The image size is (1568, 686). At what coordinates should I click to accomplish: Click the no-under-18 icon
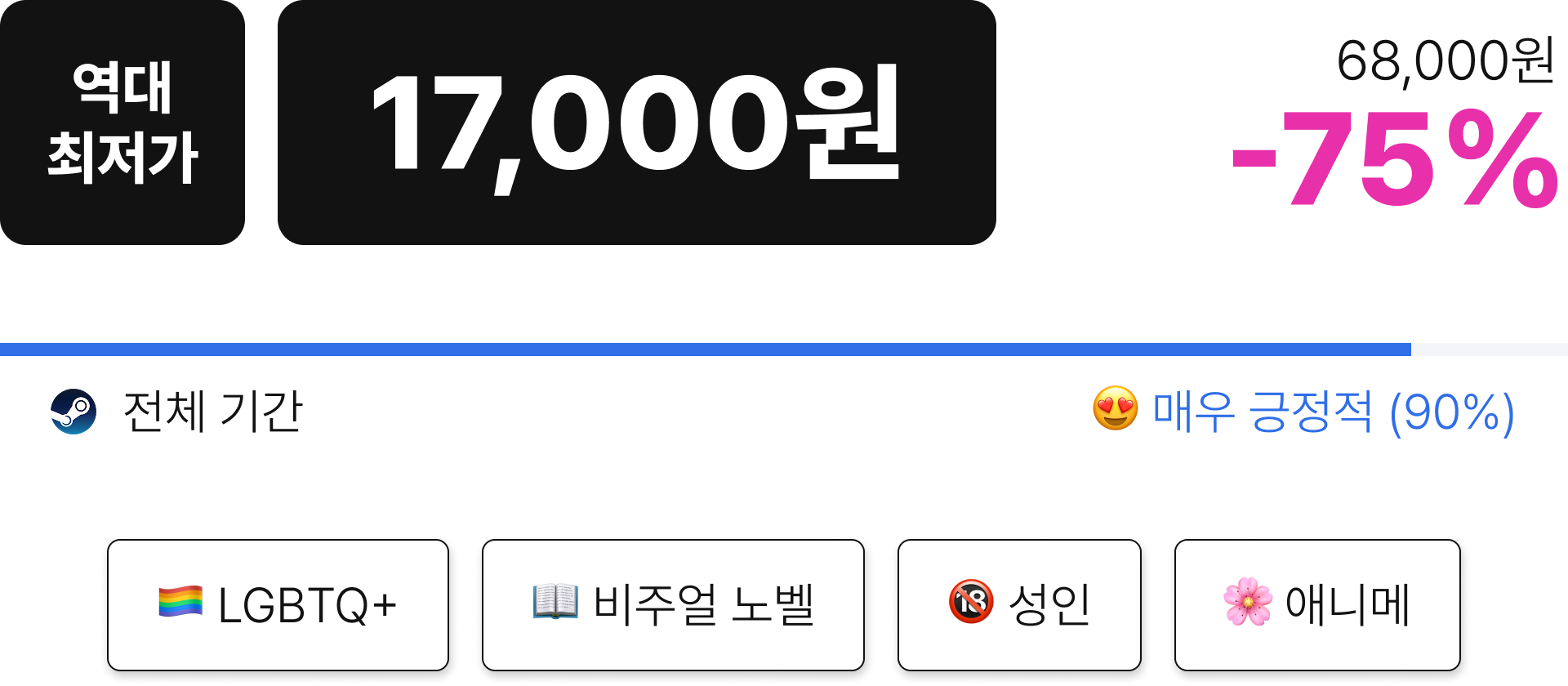tap(971, 602)
